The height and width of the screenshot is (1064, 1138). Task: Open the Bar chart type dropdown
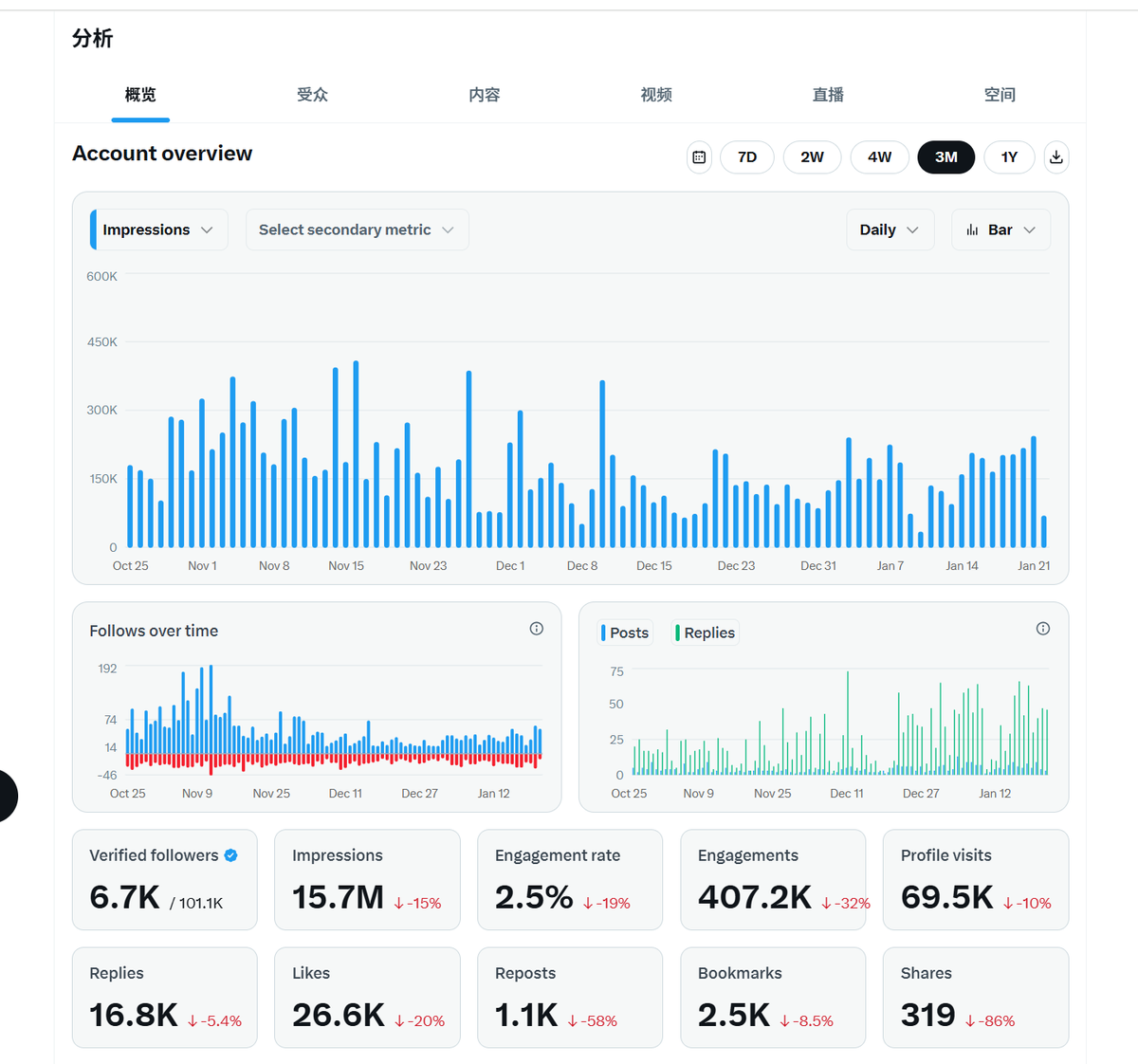click(x=1000, y=229)
